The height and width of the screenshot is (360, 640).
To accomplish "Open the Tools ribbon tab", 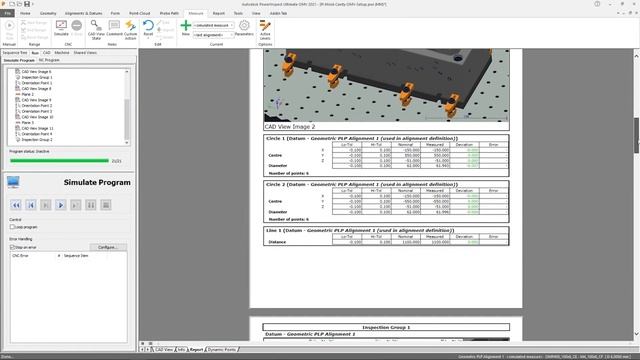I will pos(238,13).
